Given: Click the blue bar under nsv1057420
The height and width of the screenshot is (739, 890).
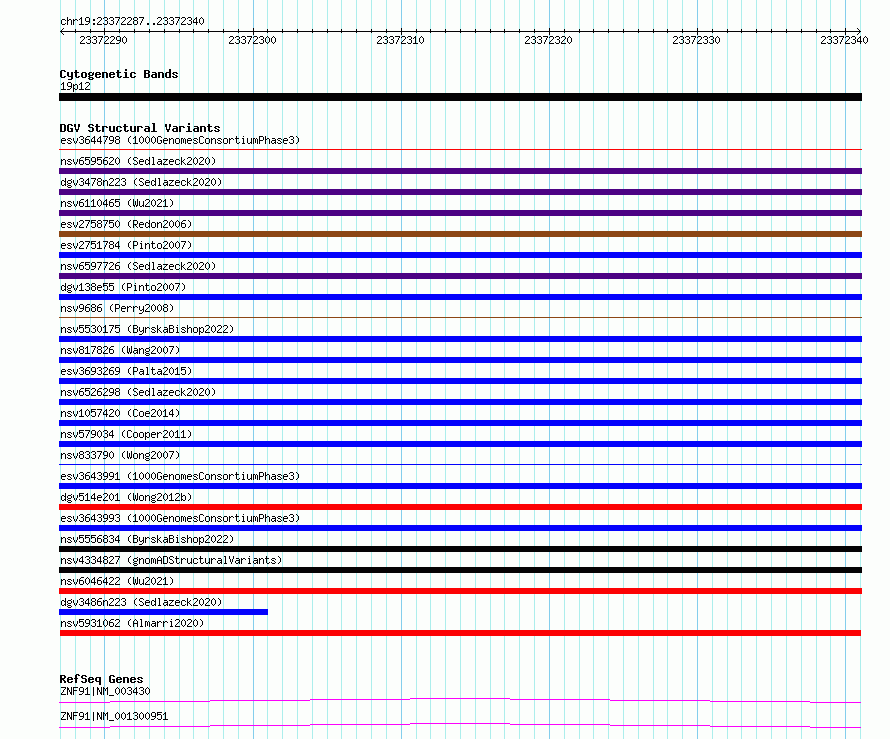Looking at the screenshot, I should pyautogui.click(x=460, y=423).
